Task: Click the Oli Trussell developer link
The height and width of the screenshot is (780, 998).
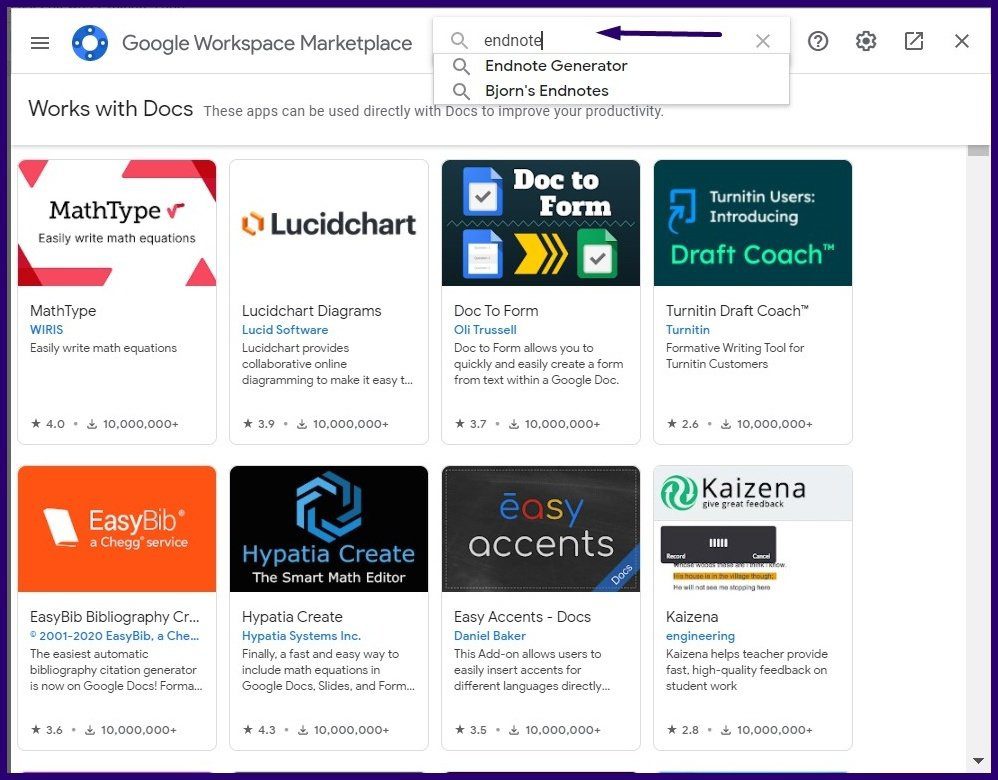Action: point(485,330)
